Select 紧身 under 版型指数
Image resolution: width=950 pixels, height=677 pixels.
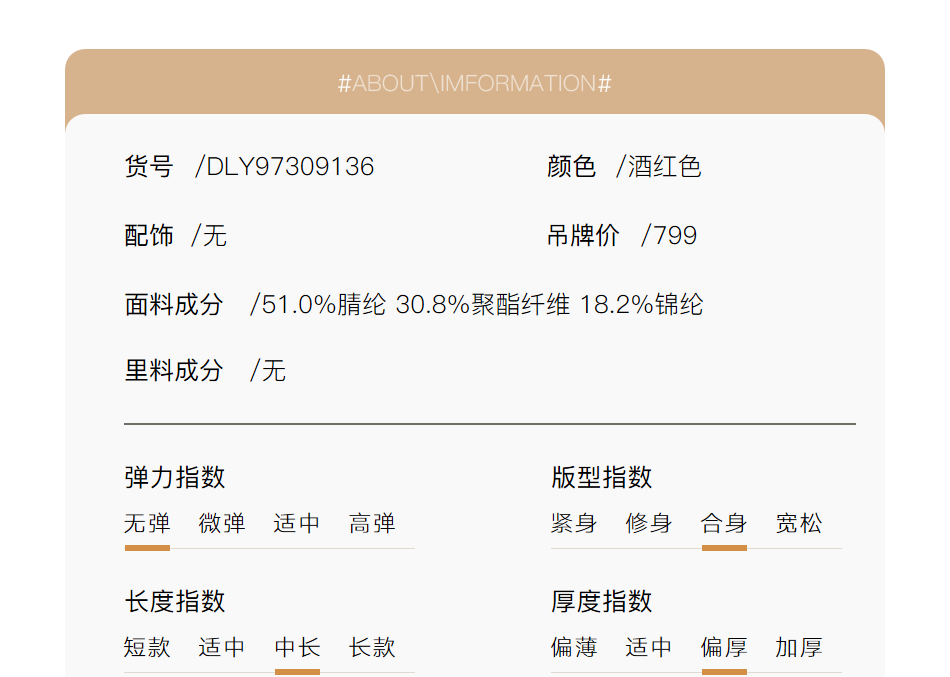pos(574,524)
